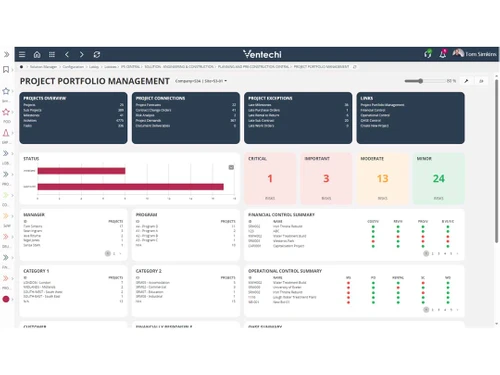This screenshot has height=375, width=500.
Task: Open the Critical risks tile
Action: [x=270, y=178]
